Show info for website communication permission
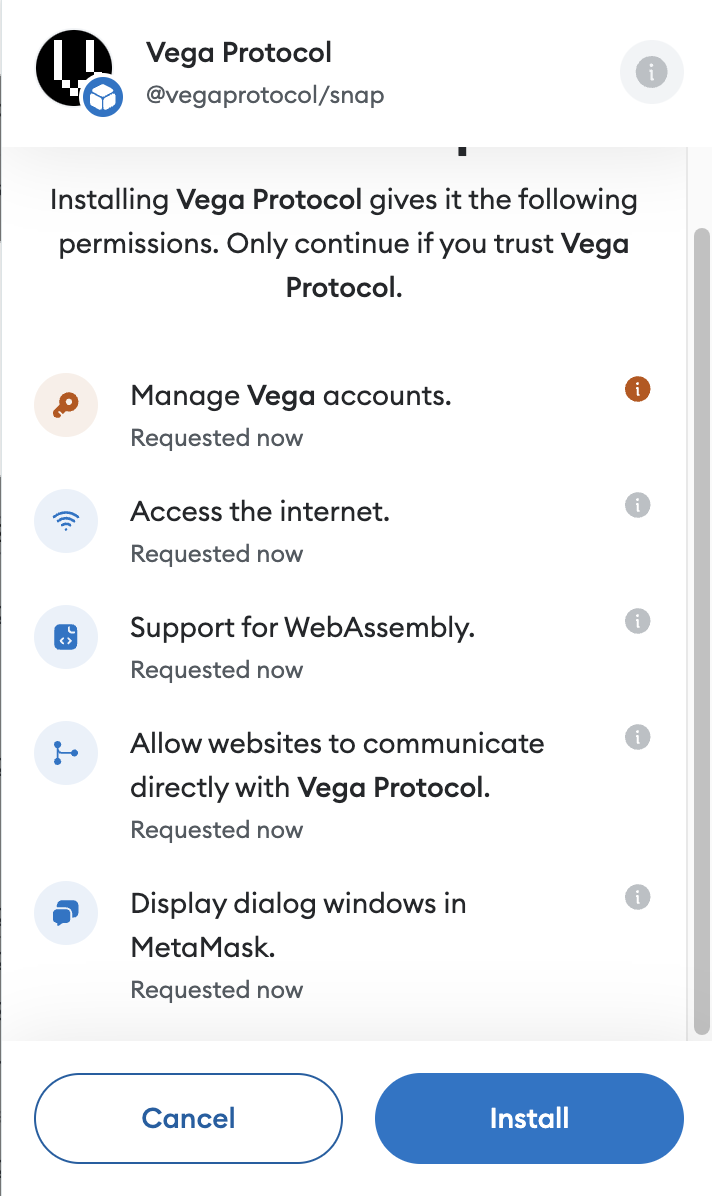The image size is (712, 1196). (637, 737)
